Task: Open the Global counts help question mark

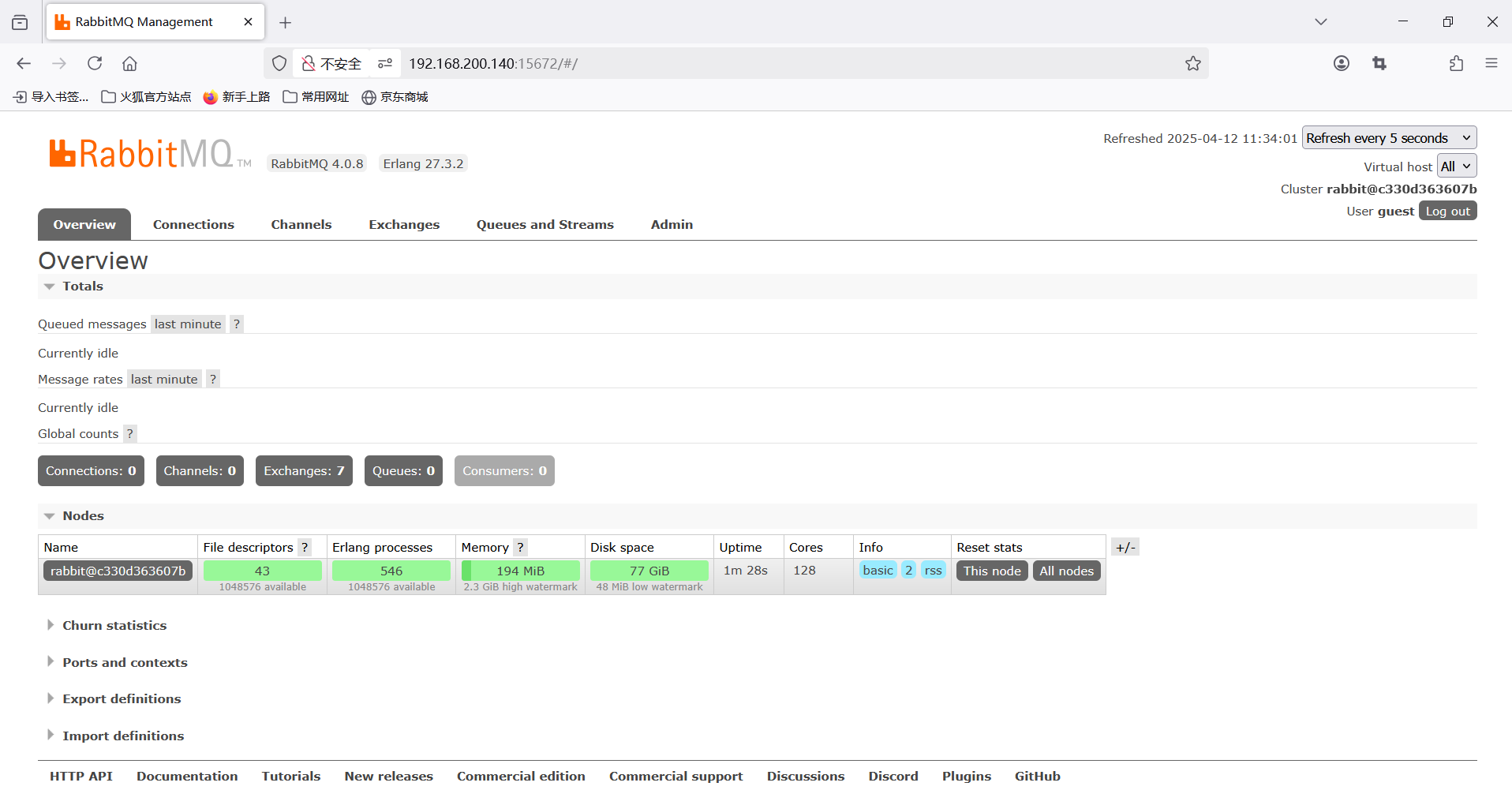Action: [x=130, y=433]
